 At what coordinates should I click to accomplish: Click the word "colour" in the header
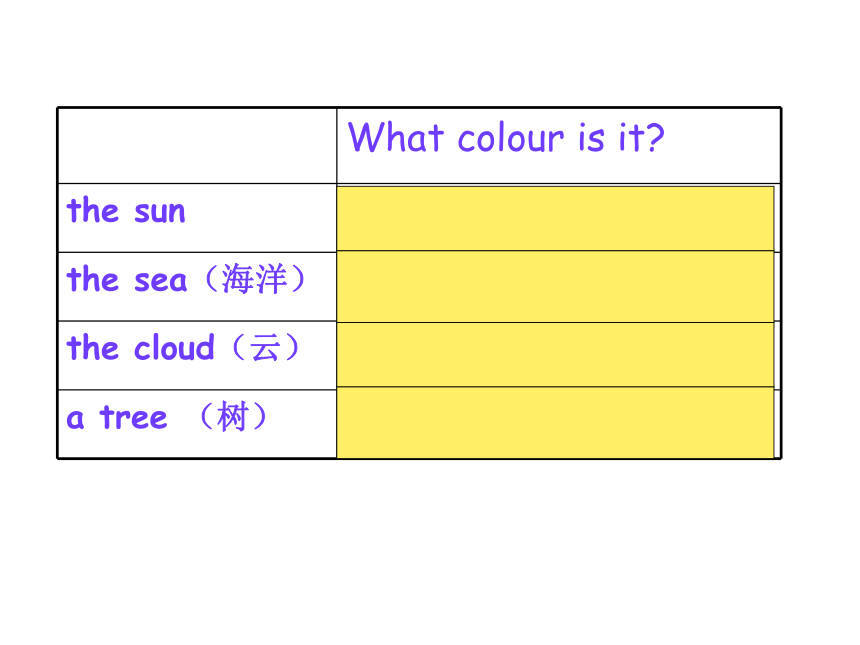pyautogui.click(x=511, y=138)
